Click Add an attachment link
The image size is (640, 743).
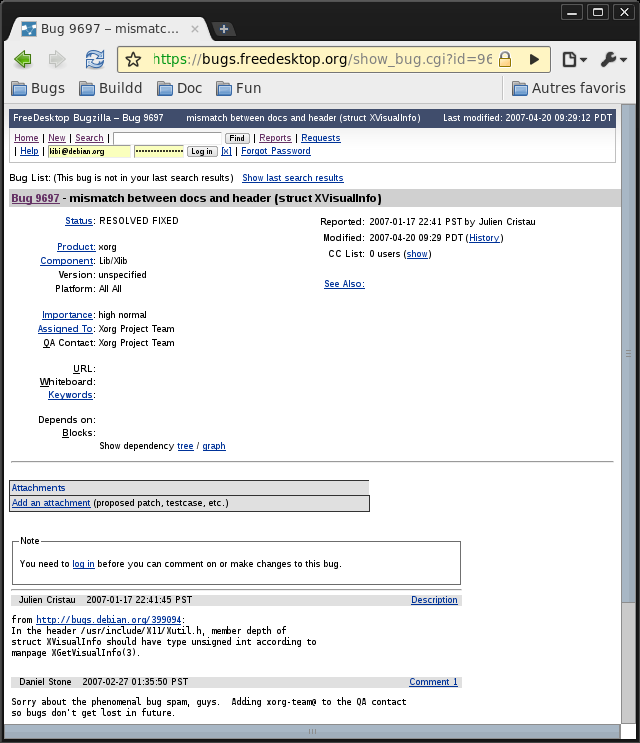click(51, 503)
